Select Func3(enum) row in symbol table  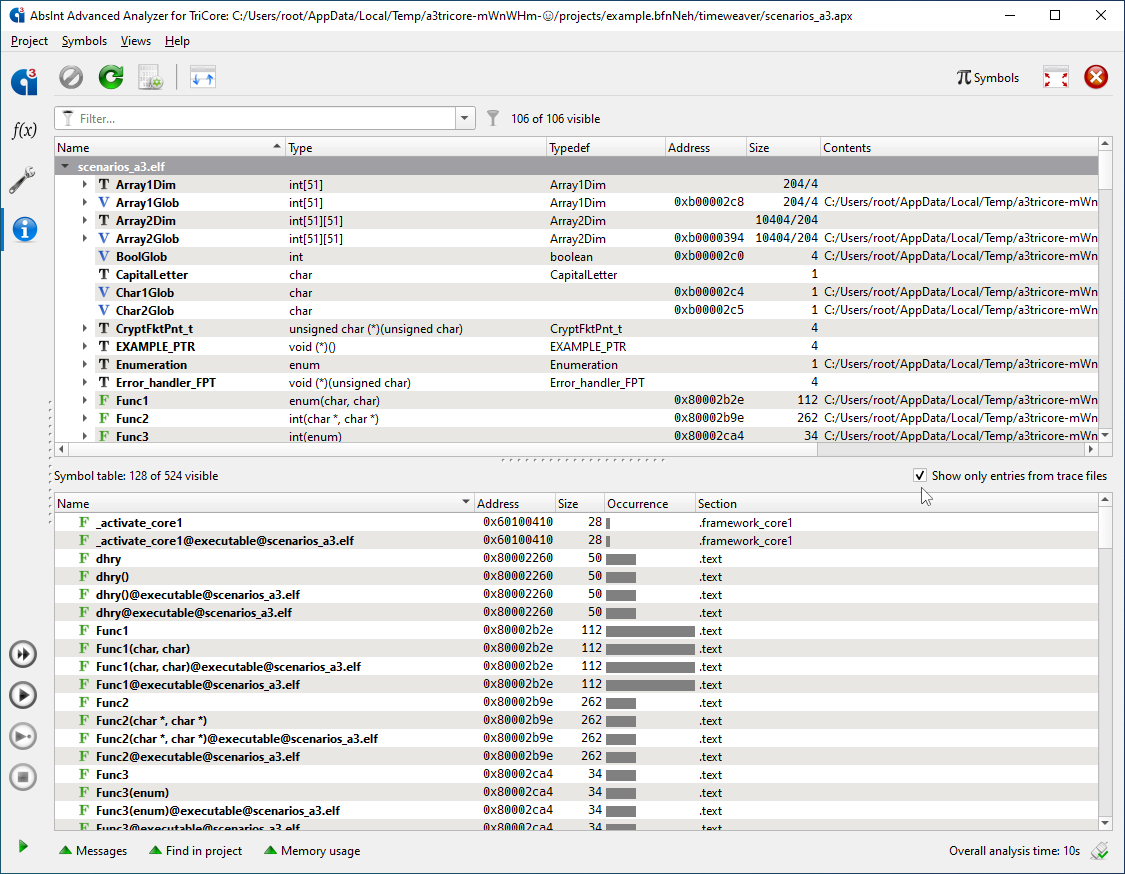[x=576, y=792]
